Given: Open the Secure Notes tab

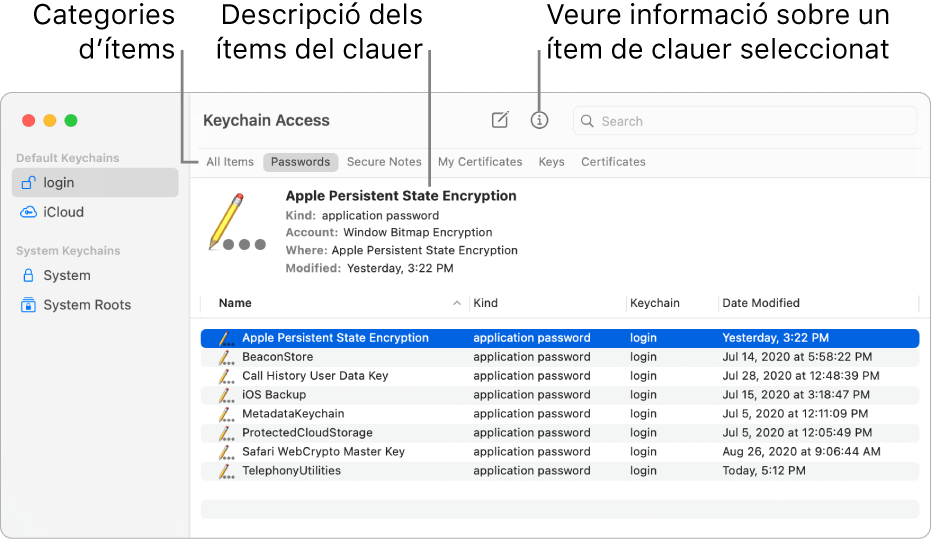Looking at the screenshot, I should point(384,162).
